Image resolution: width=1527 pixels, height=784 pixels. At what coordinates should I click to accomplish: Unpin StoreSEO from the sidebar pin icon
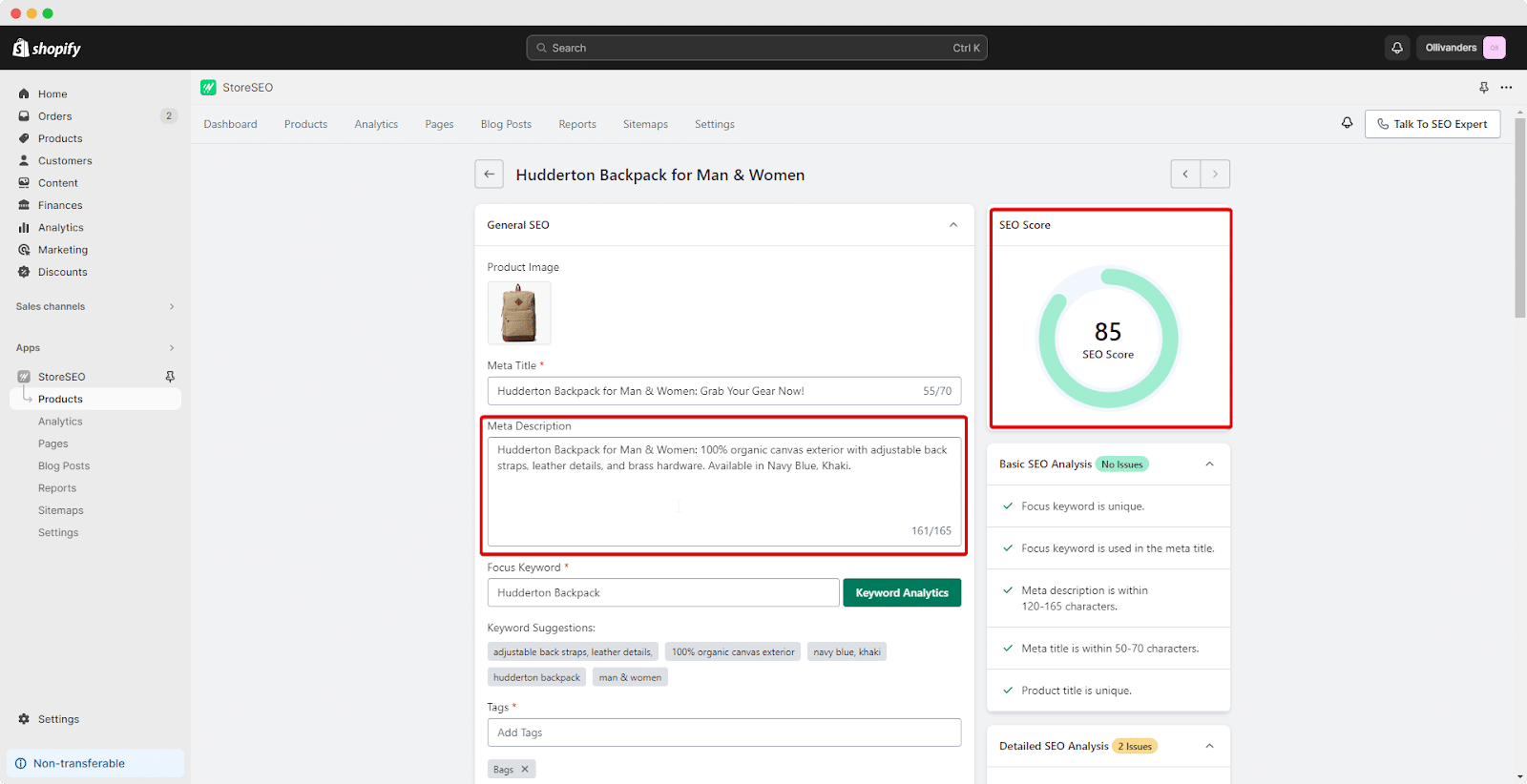click(170, 377)
